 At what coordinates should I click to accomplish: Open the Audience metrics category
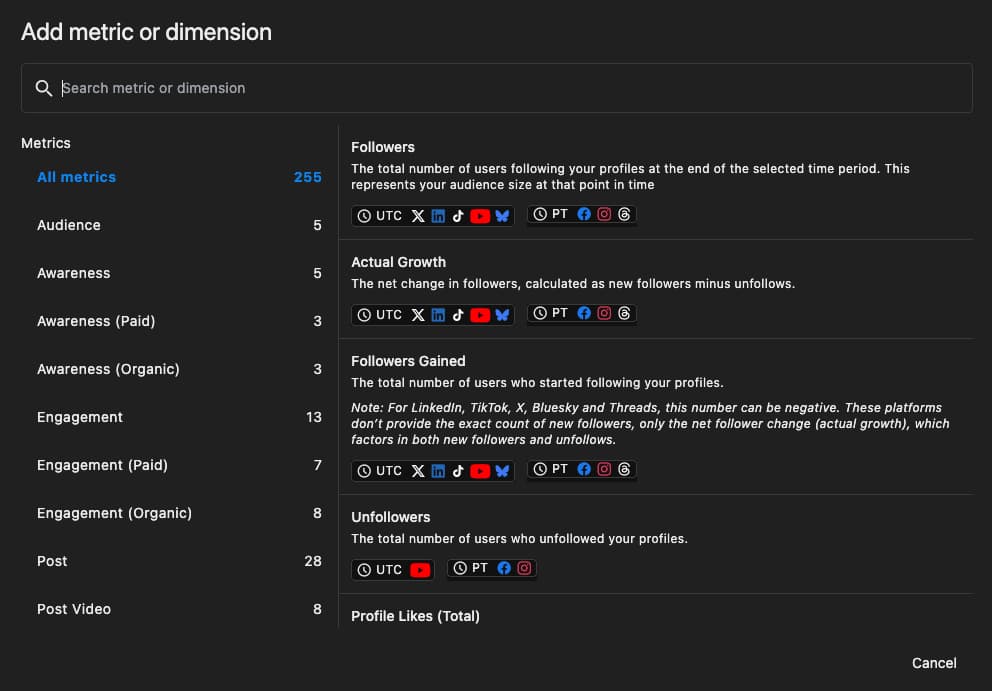point(69,225)
